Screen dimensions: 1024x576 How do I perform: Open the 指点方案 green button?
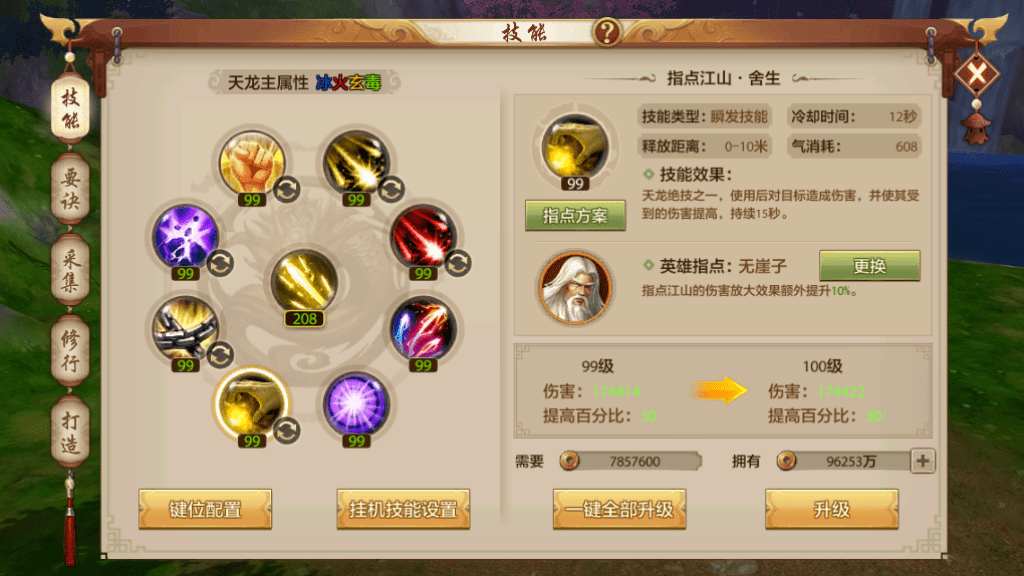coord(575,216)
